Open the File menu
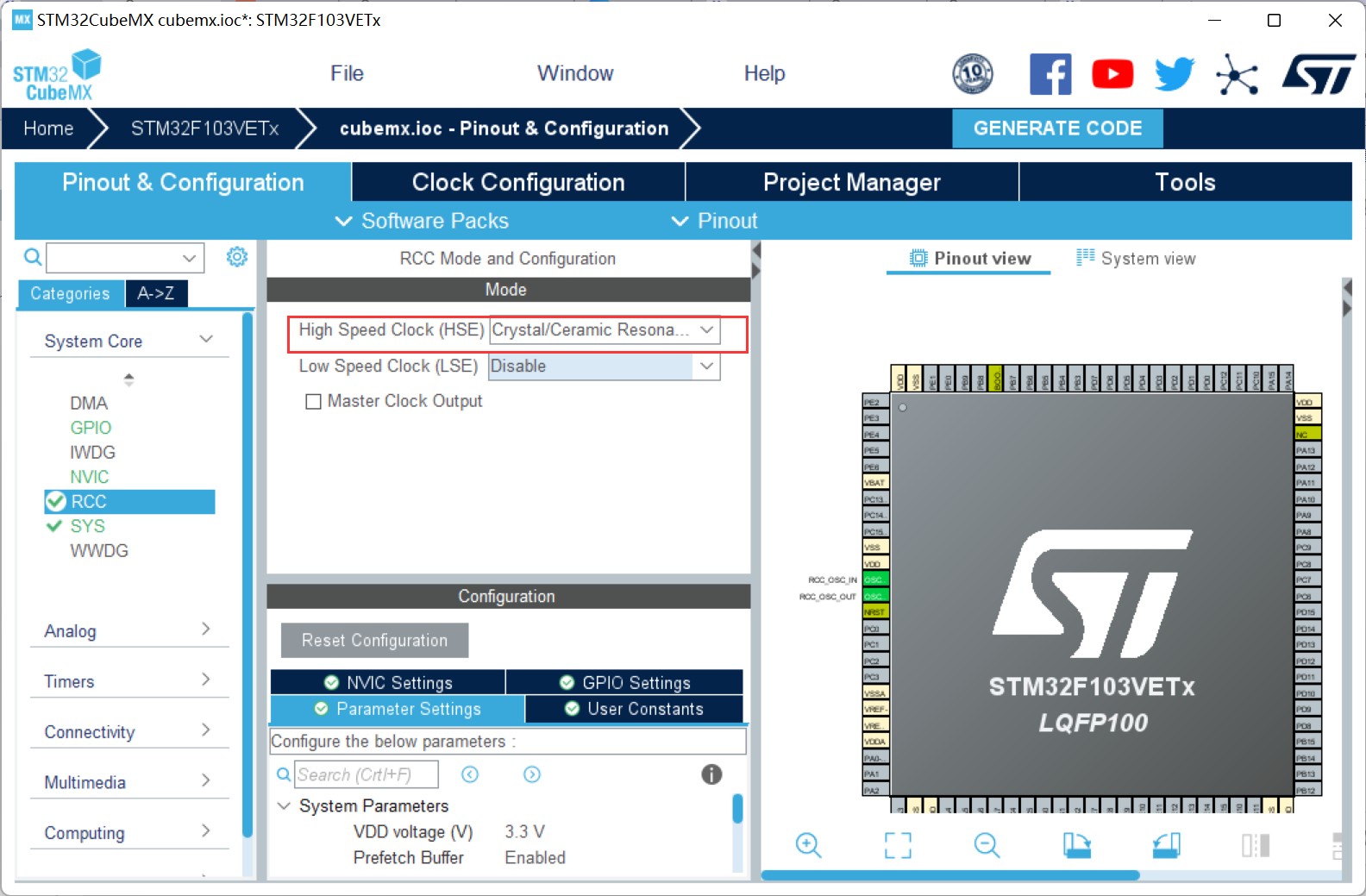This screenshot has height=896, width=1366. tap(347, 73)
